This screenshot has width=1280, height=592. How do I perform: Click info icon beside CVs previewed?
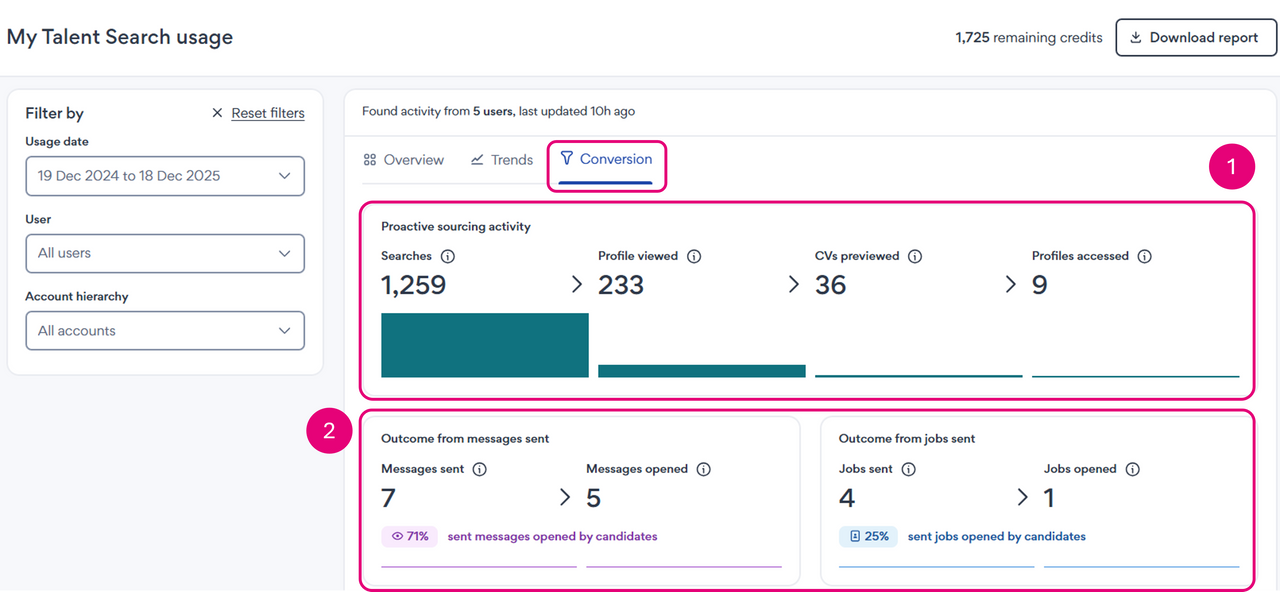coord(915,256)
